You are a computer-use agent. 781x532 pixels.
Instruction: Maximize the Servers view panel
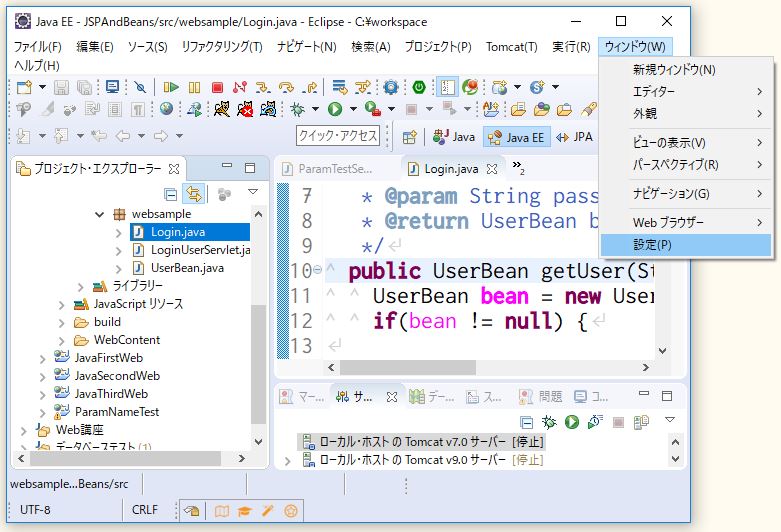[667, 396]
